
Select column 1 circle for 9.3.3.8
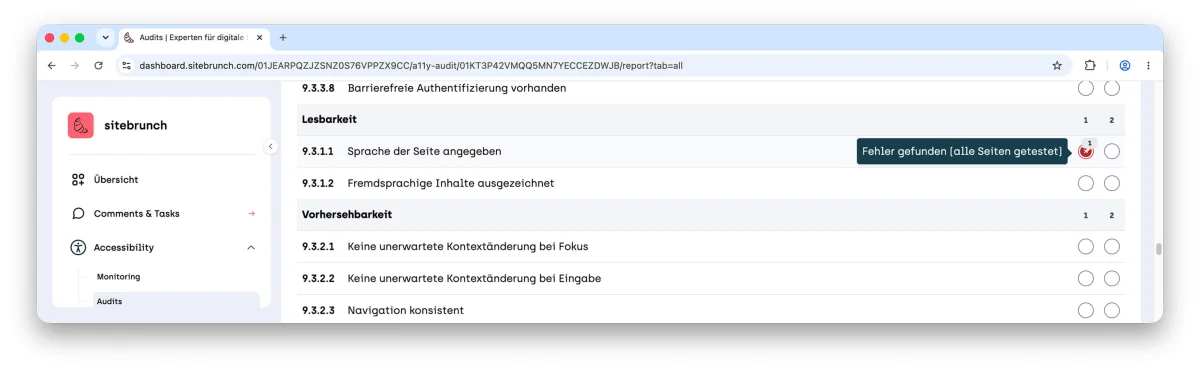coord(1086,88)
